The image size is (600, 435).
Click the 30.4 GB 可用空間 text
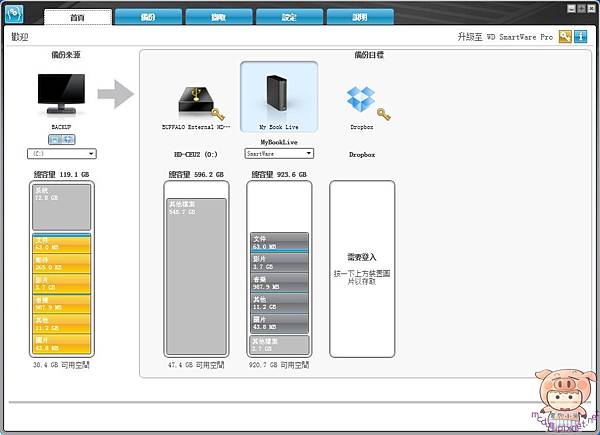pos(61,365)
